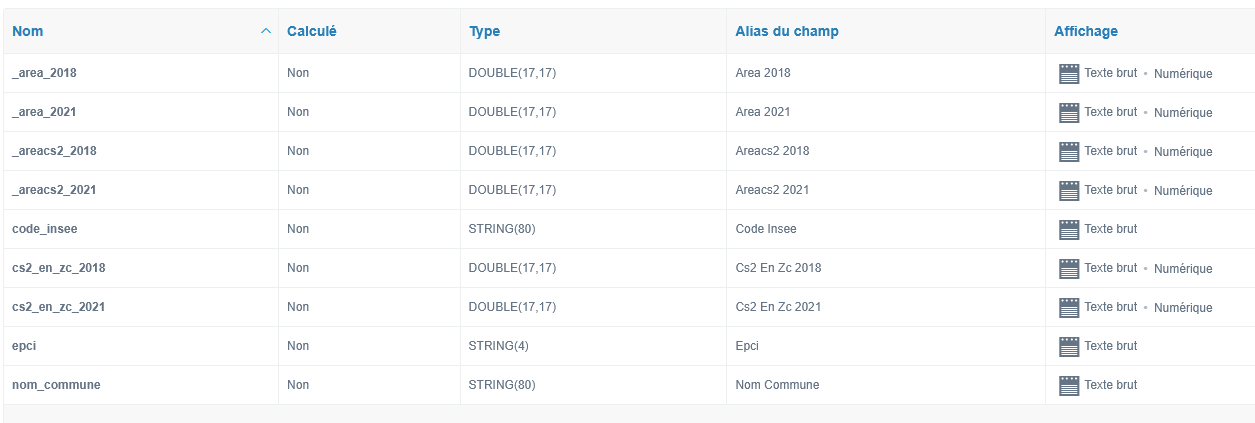This screenshot has height=423, width=1255.
Task: Click the Numérique label in _area_2018 row
Action: (x=1183, y=74)
